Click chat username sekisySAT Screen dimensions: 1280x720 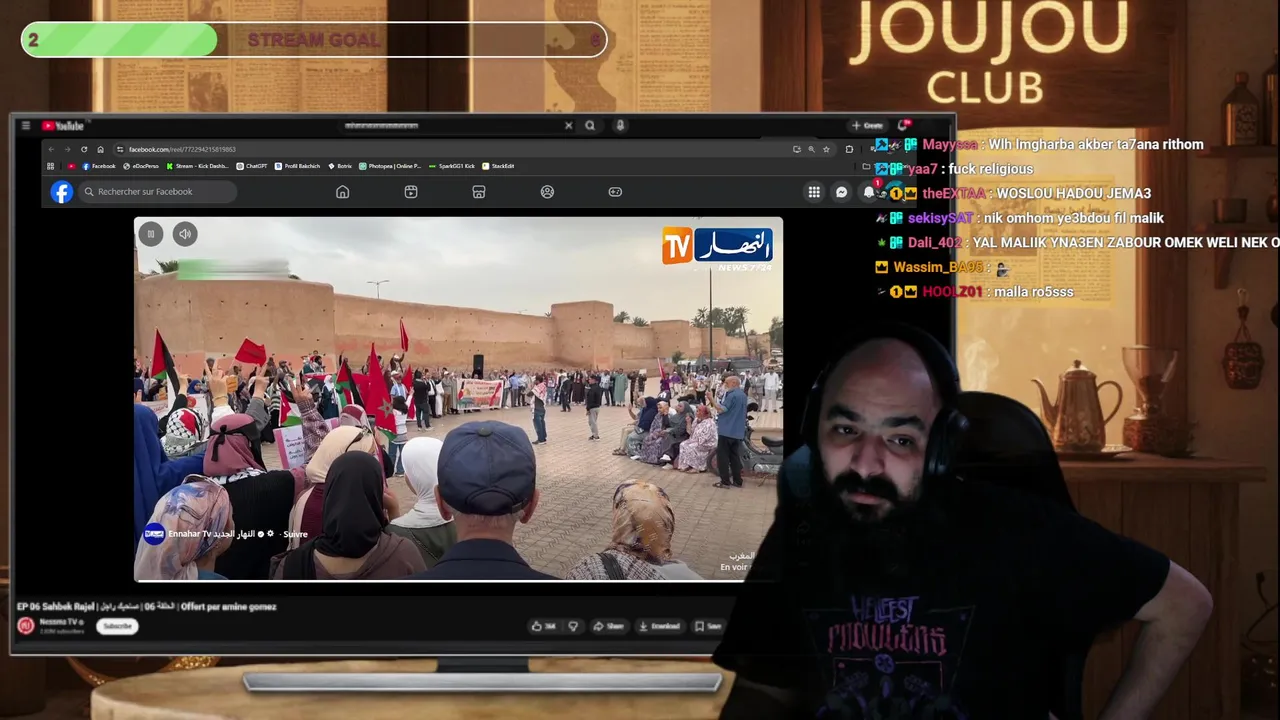click(940, 218)
